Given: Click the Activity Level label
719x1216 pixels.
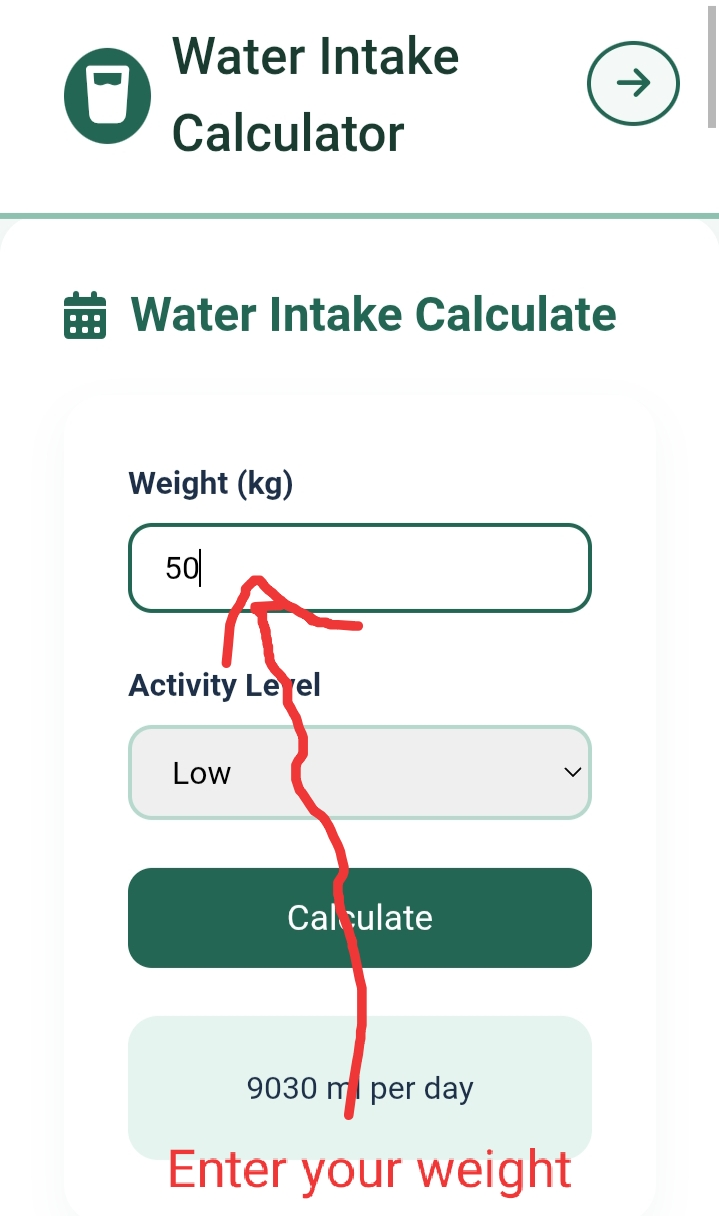Looking at the screenshot, I should (x=224, y=684).
